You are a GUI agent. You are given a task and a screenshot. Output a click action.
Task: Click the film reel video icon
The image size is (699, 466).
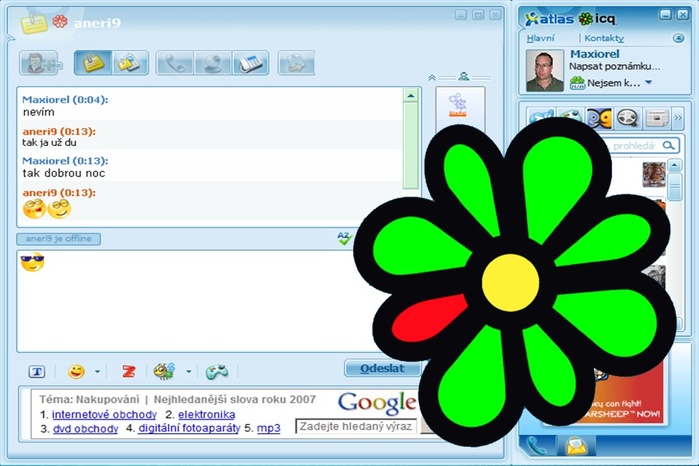tap(628, 118)
